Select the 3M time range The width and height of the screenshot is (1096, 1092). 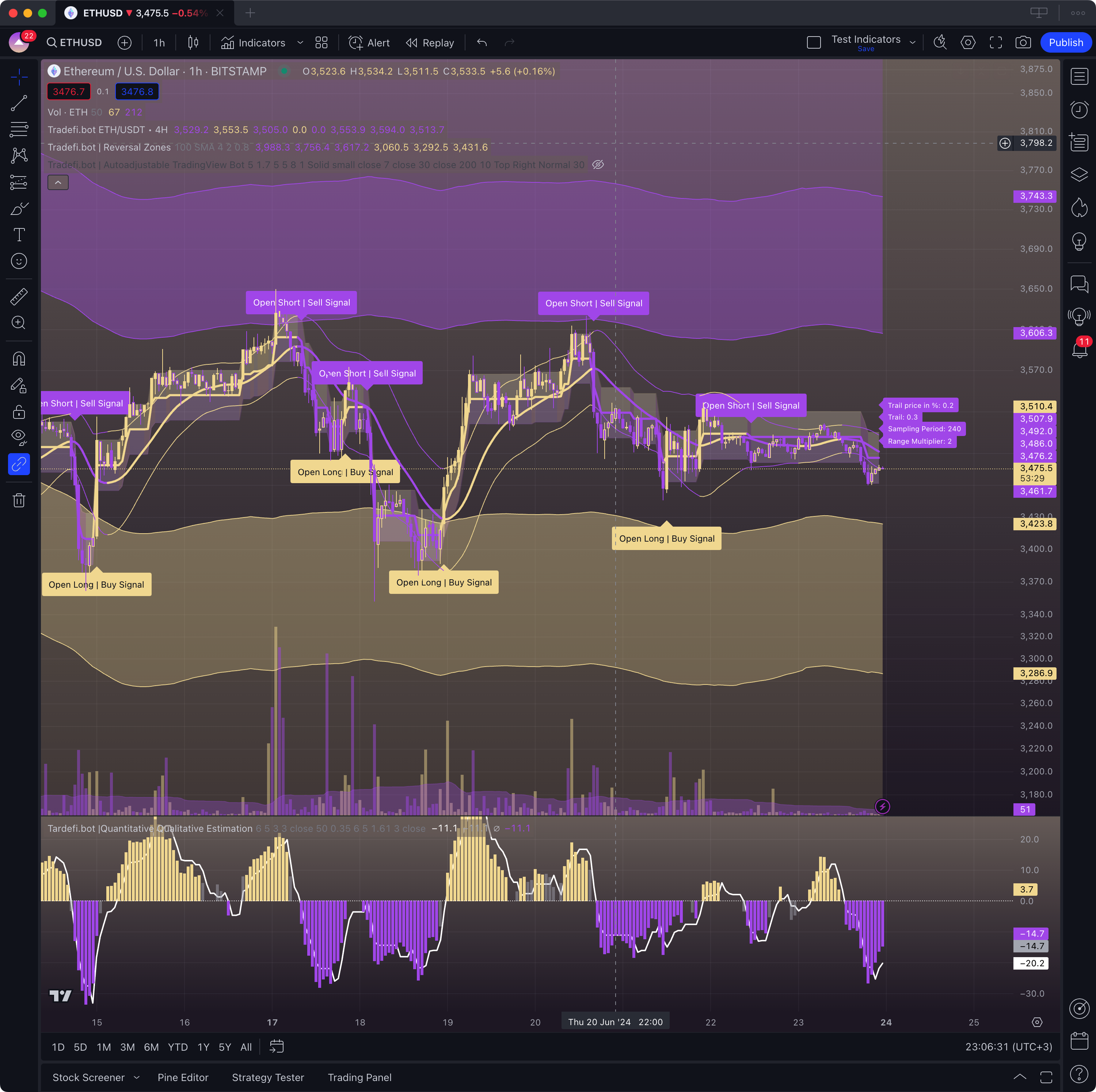[127, 1047]
